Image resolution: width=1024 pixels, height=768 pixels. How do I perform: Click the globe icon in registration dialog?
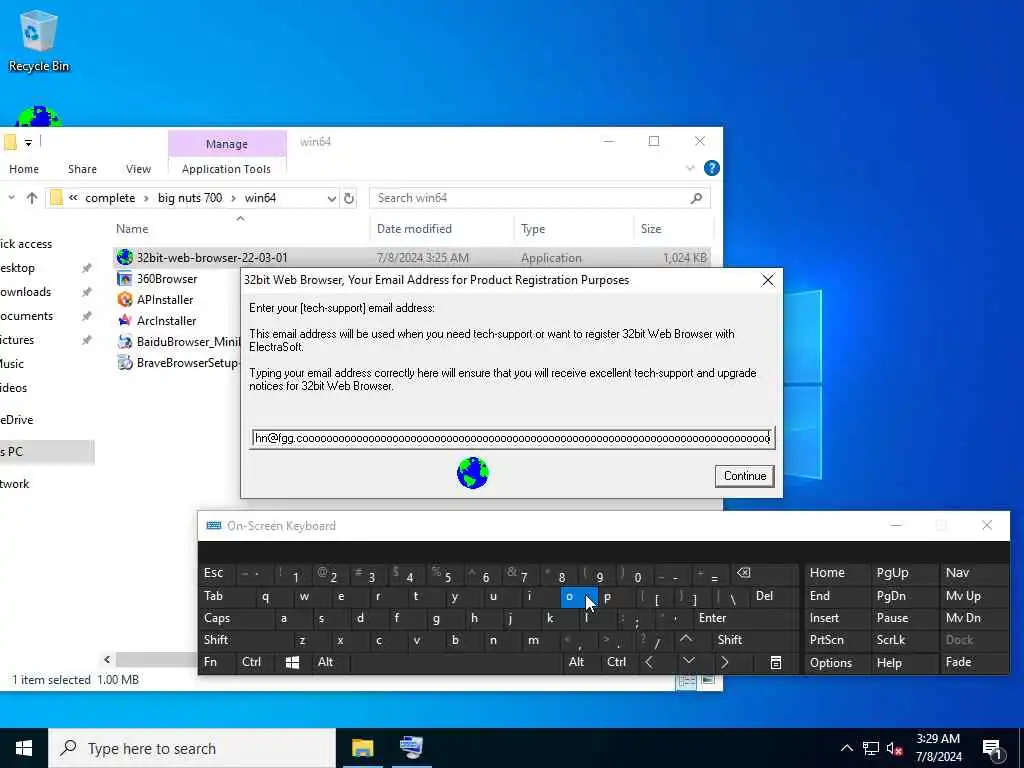click(x=473, y=473)
